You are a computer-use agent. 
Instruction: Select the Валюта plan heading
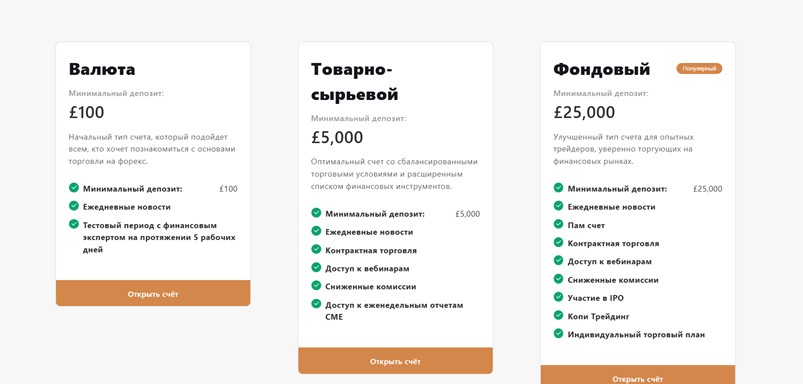pos(102,69)
